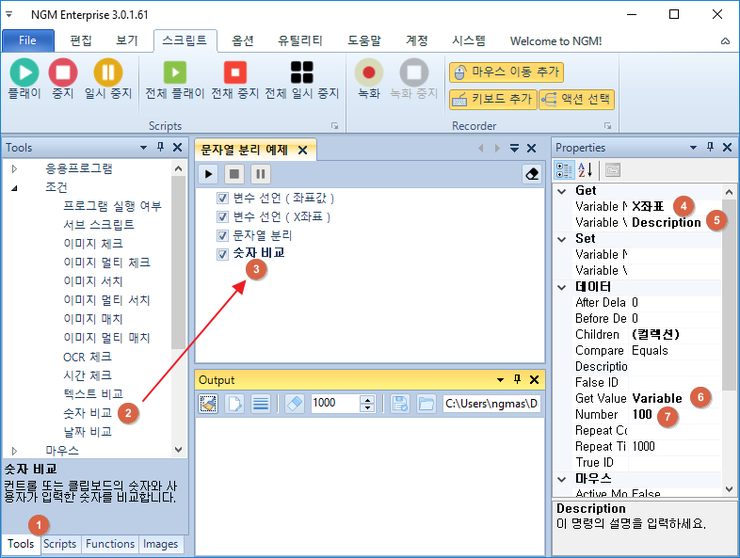Open quick access toolbar dropdown in title bar

(x=9, y=15)
